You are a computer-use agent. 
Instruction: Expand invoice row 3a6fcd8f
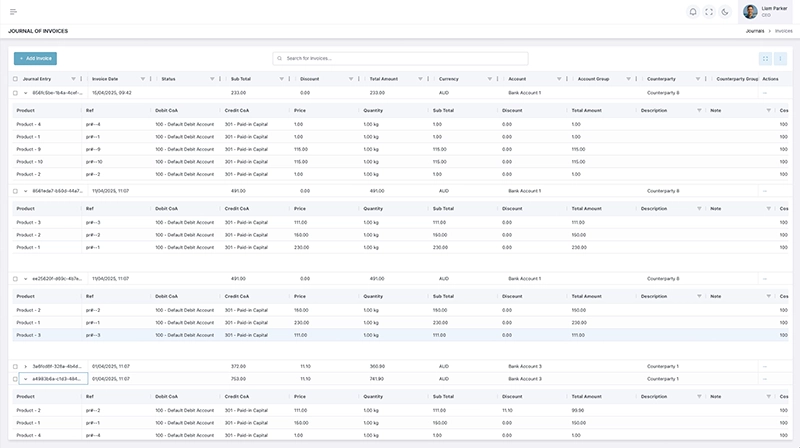pyautogui.click(x=26, y=366)
